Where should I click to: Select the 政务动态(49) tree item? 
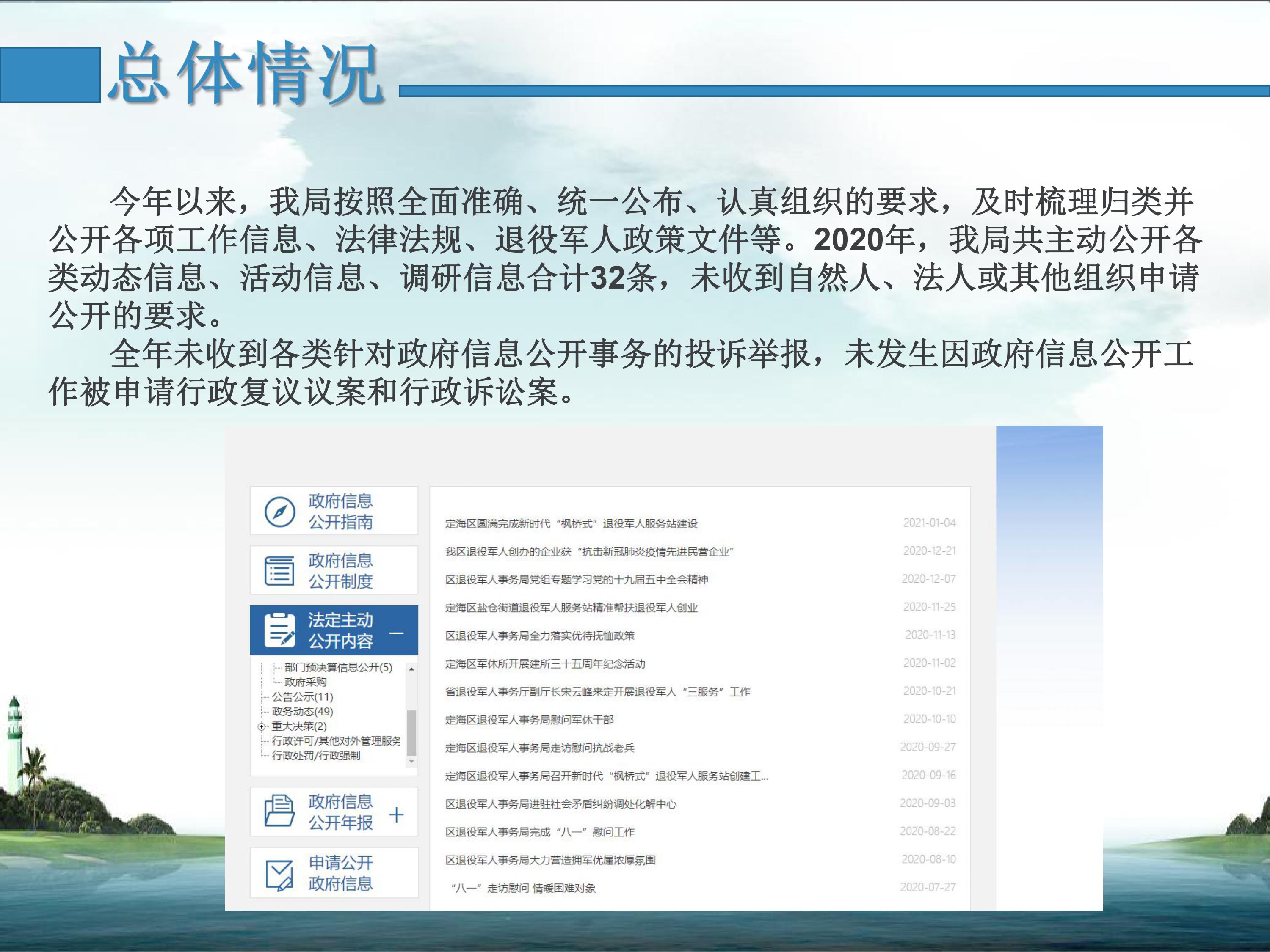tap(302, 712)
